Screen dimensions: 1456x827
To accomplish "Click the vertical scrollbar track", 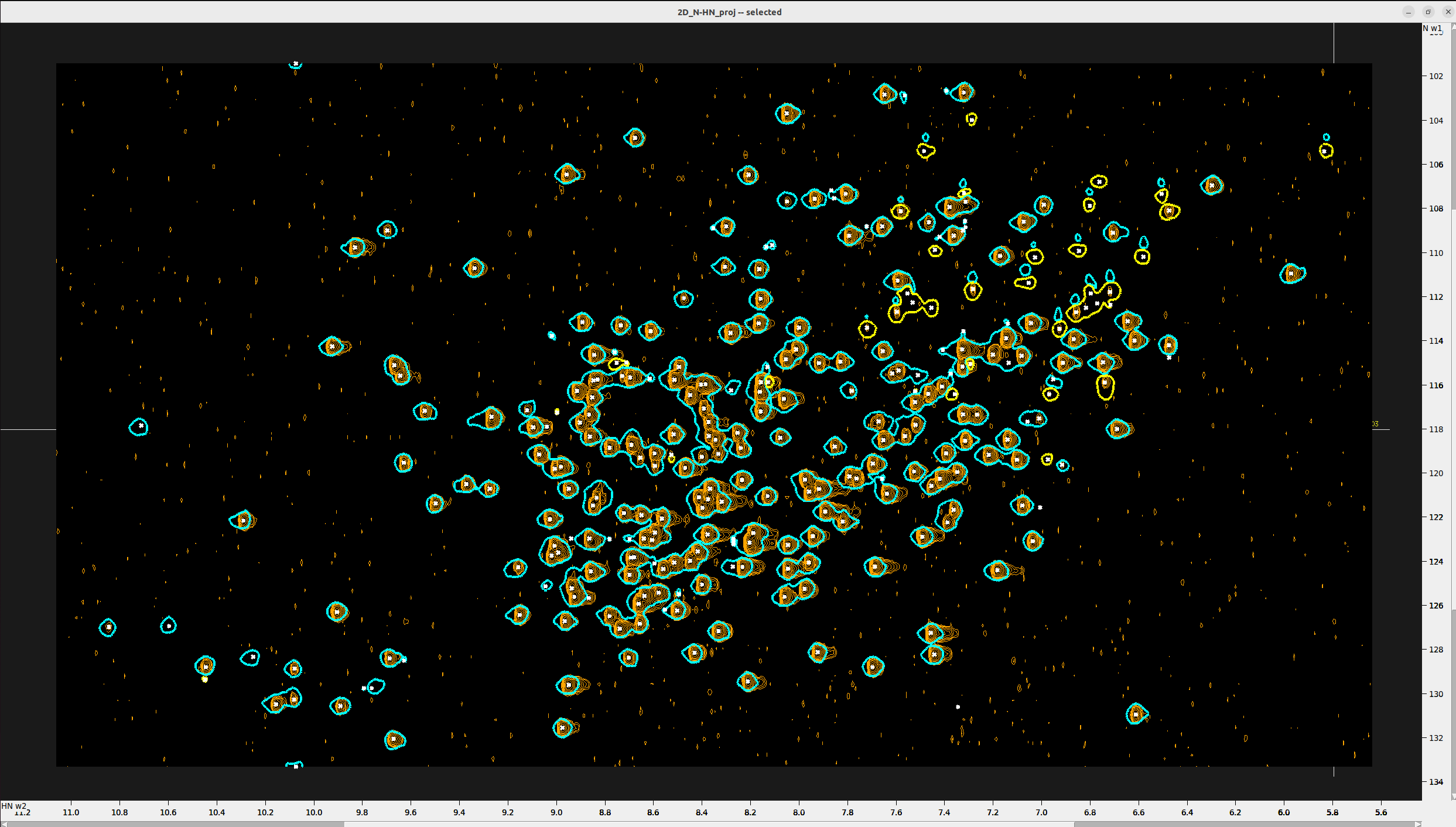I will (x=1453, y=117).
